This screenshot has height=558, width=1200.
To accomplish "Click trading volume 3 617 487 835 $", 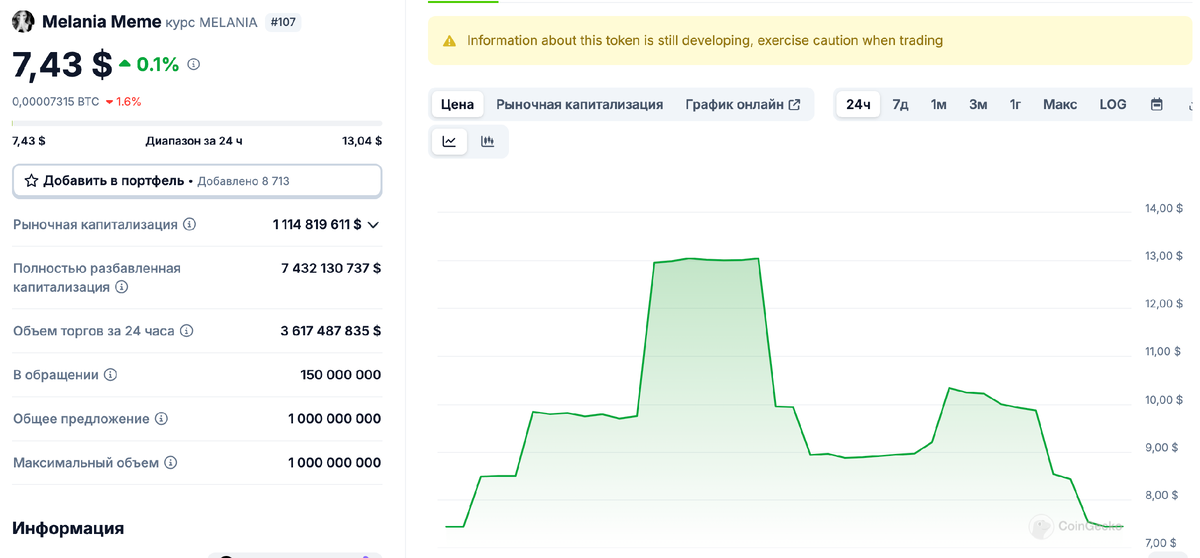I will (x=331, y=331).
